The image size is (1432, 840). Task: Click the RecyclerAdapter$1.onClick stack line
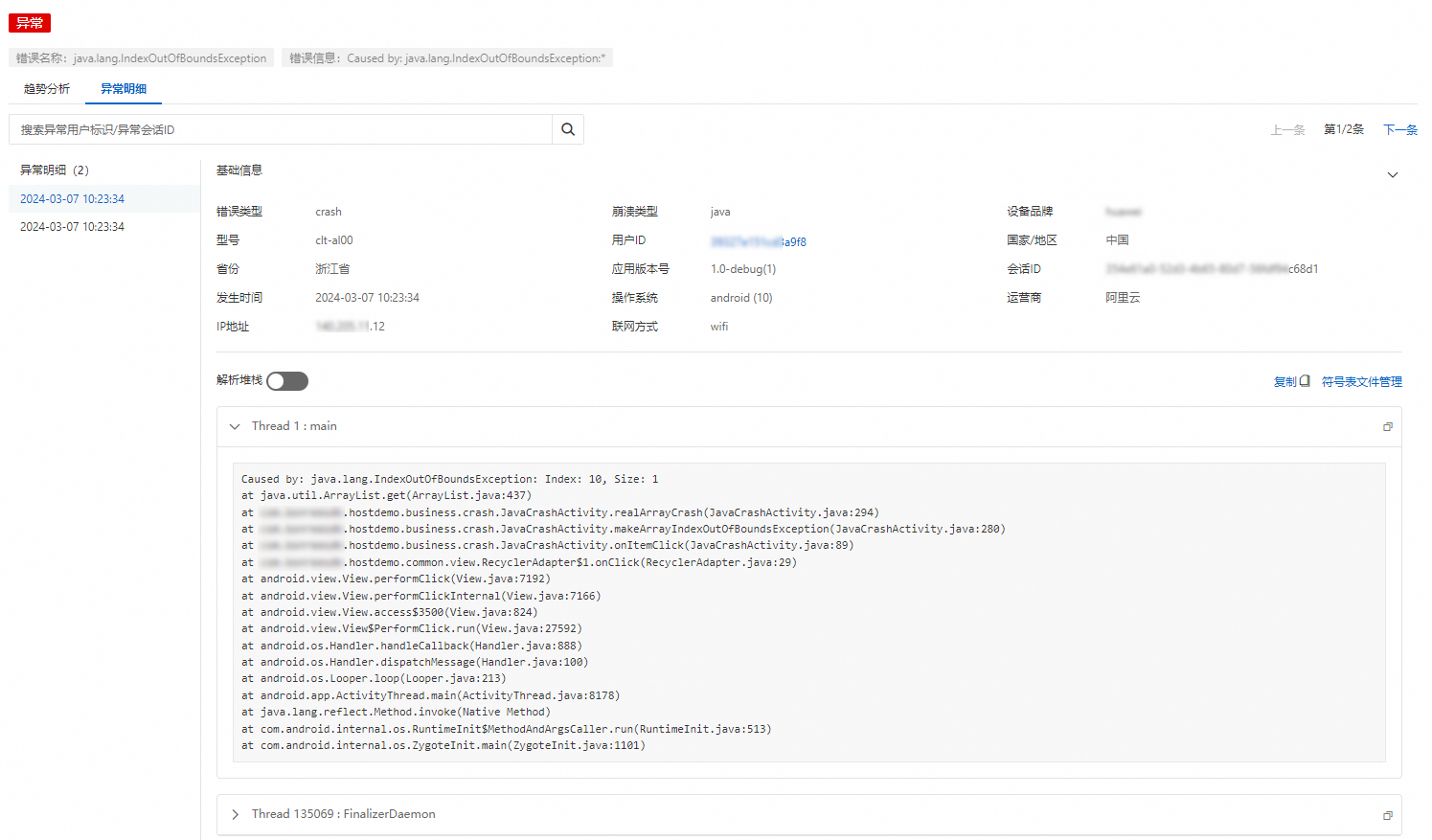point(519,562)
